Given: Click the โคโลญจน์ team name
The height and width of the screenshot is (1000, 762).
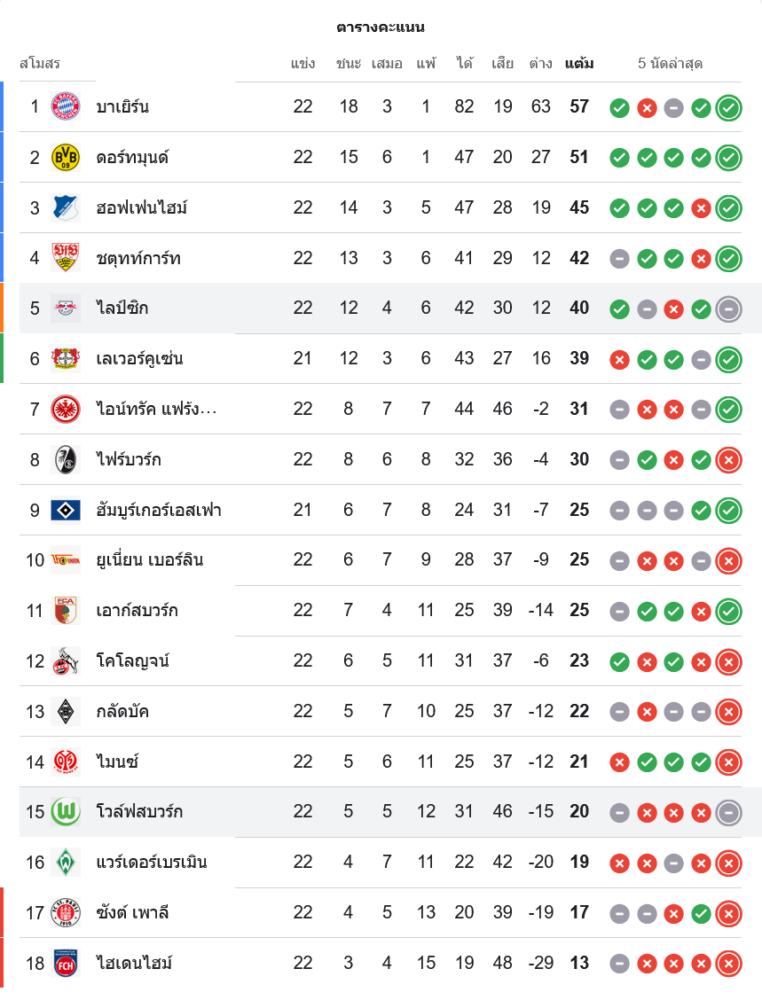Looking at the screenshot, I should click(x=133, y=660).
